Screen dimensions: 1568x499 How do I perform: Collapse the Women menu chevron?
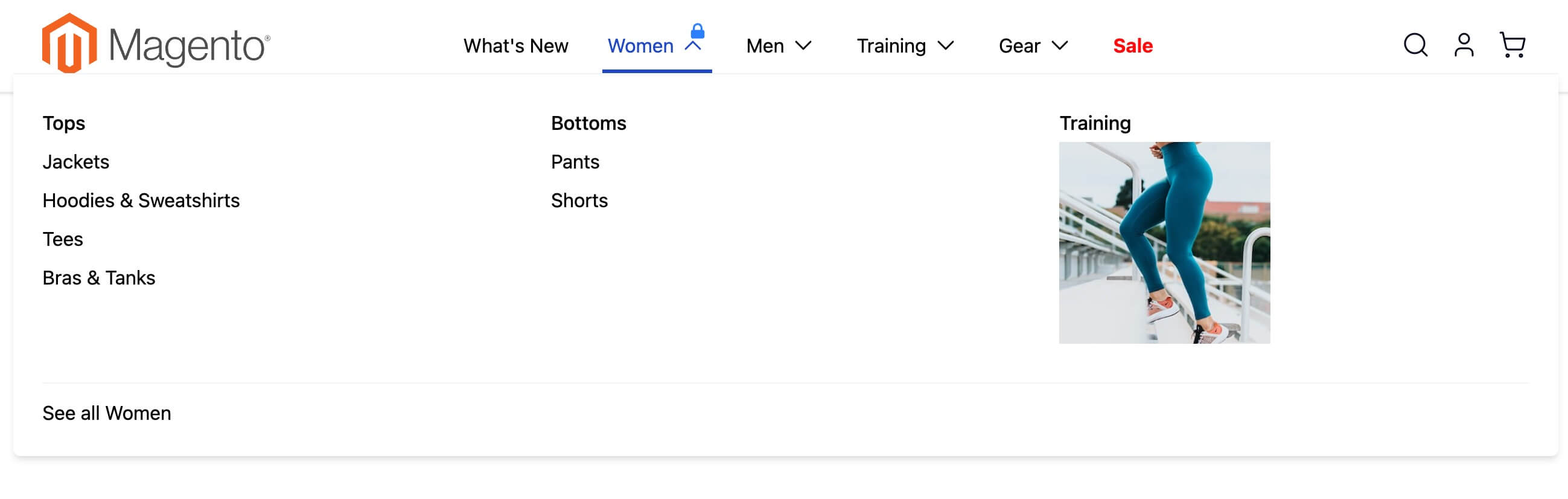[693, 47]
